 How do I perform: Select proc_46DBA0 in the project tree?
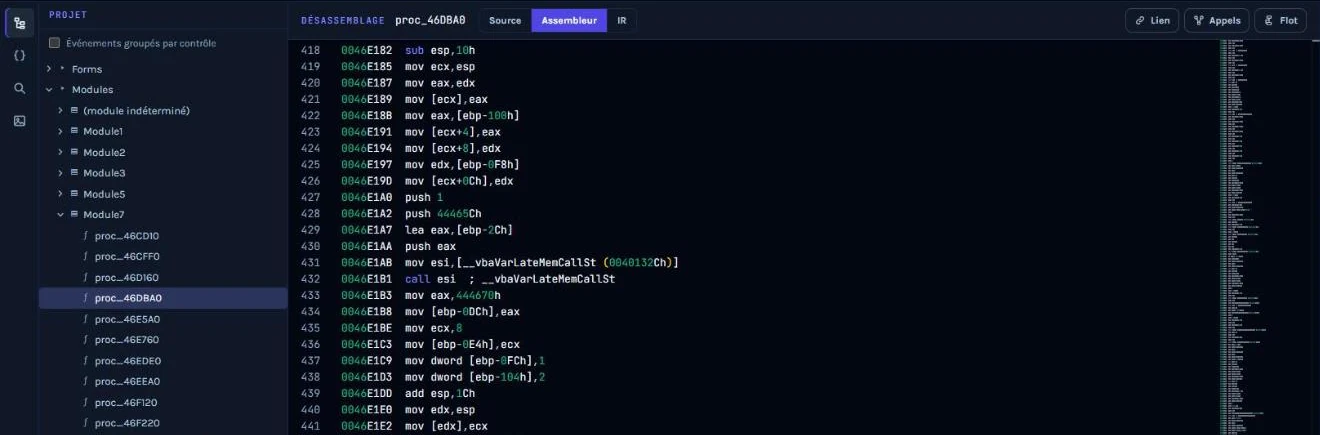(163, 298)
